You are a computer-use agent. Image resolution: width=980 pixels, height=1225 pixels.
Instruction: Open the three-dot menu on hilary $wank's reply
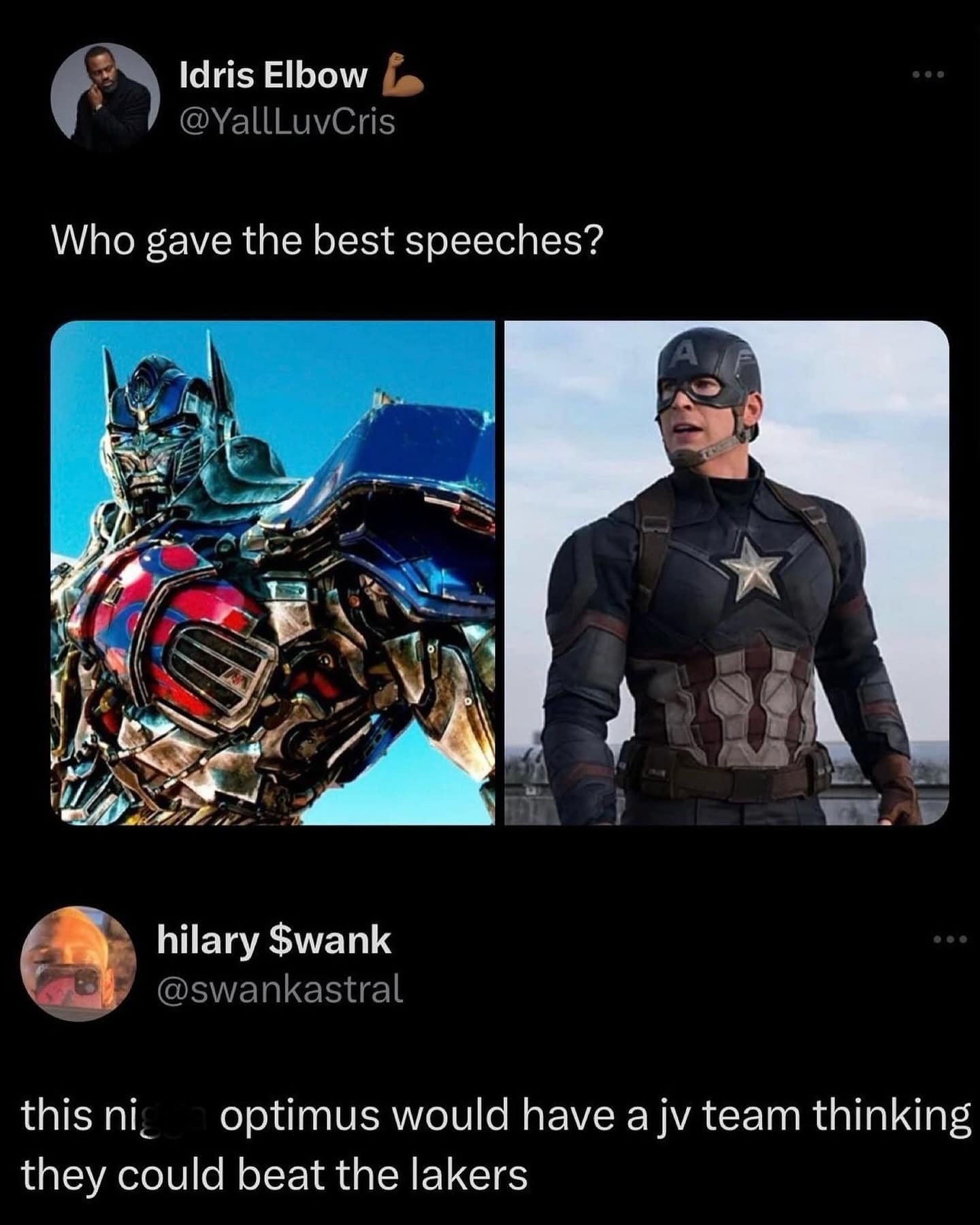pos(949,940)
